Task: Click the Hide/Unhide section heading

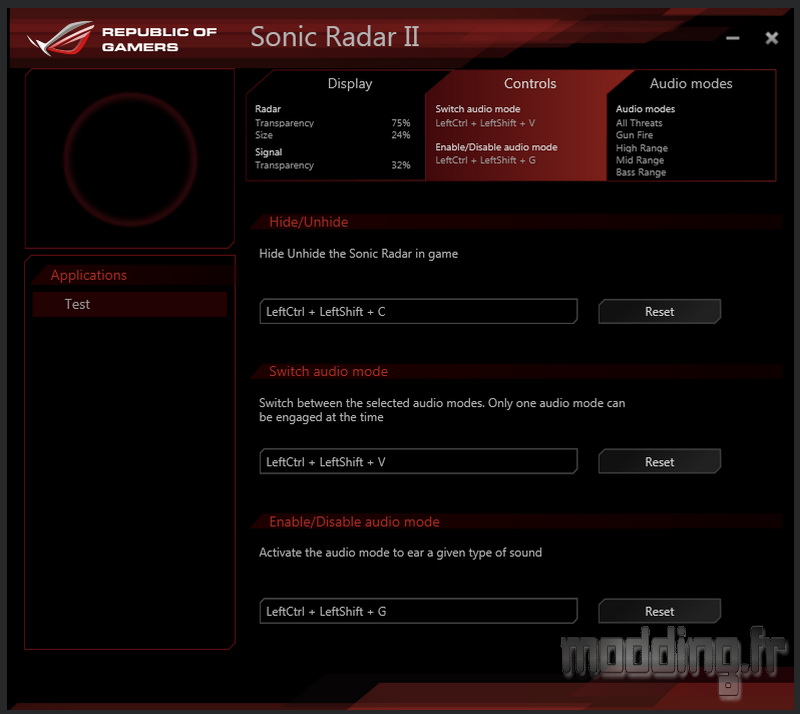Action: point(308,222)
